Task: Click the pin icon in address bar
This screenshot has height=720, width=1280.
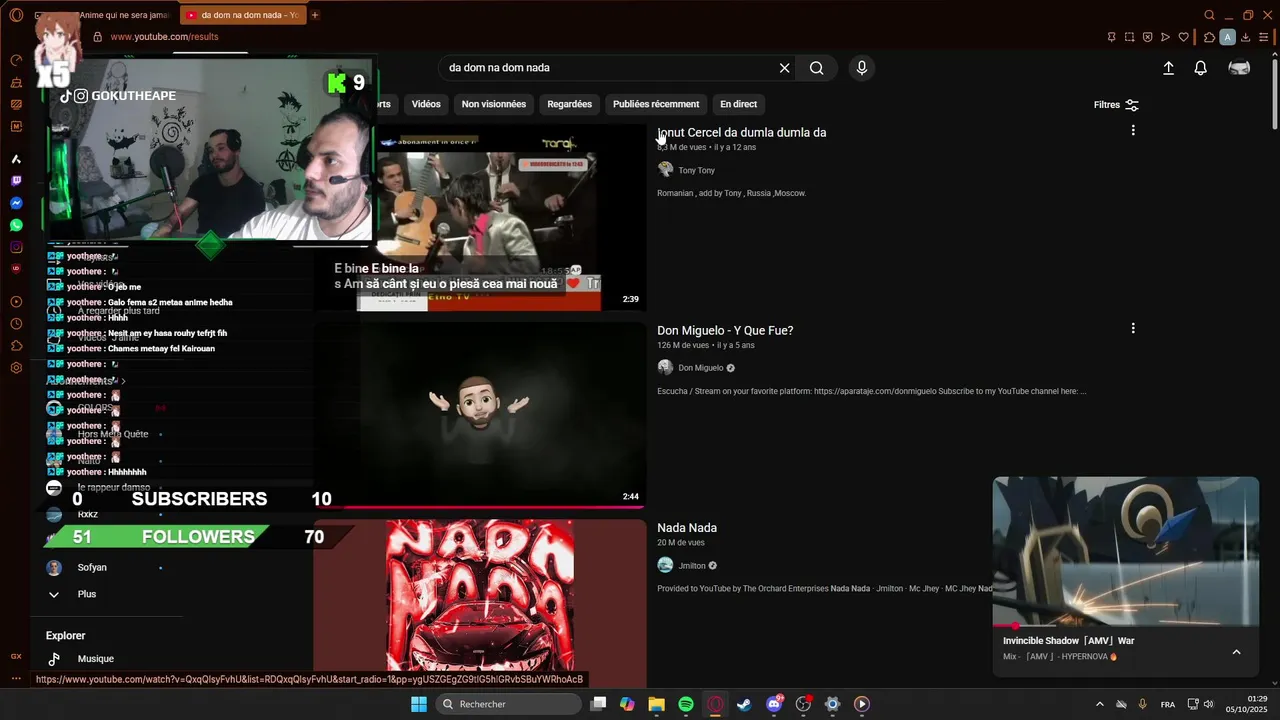Action: tap(1111, 37)
